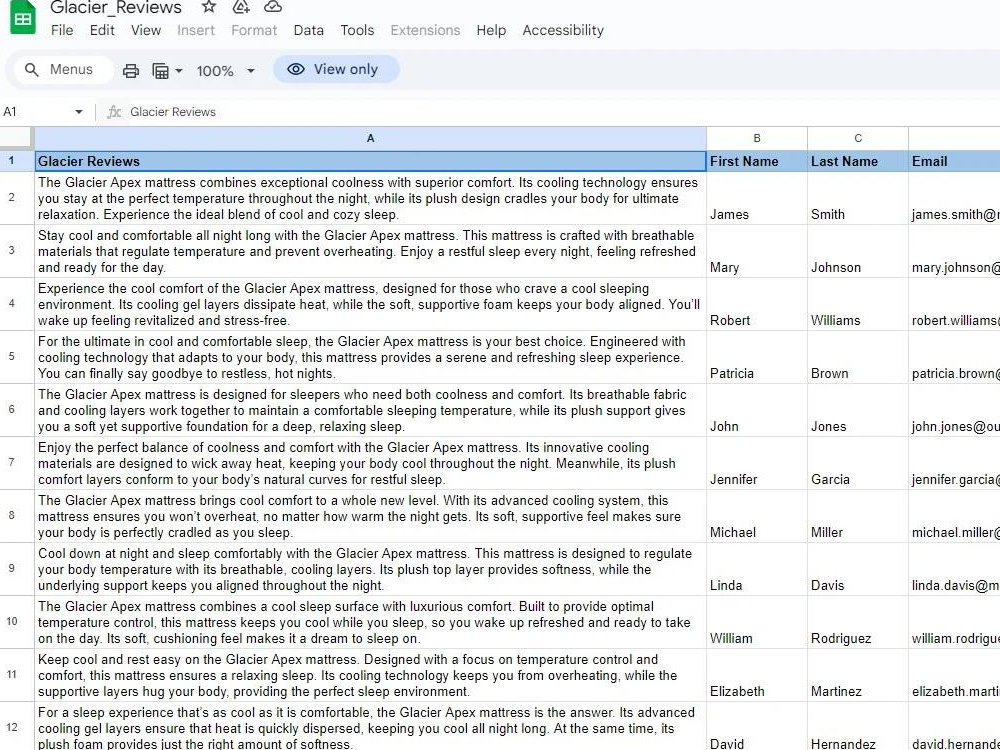Screen dimensions: 1000x750
Task: Open the greyed Insert menu
Action: click(196, 30)
